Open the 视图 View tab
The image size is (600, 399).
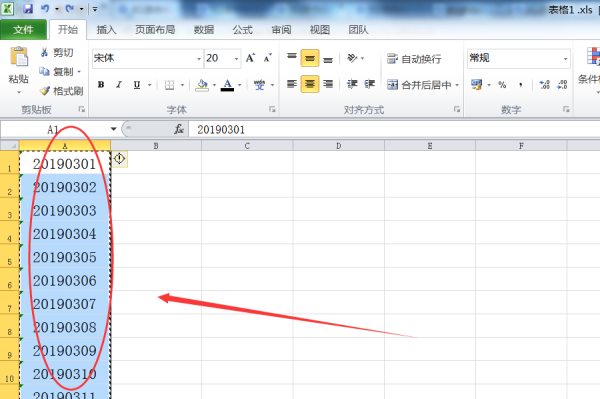coord(320,29)
